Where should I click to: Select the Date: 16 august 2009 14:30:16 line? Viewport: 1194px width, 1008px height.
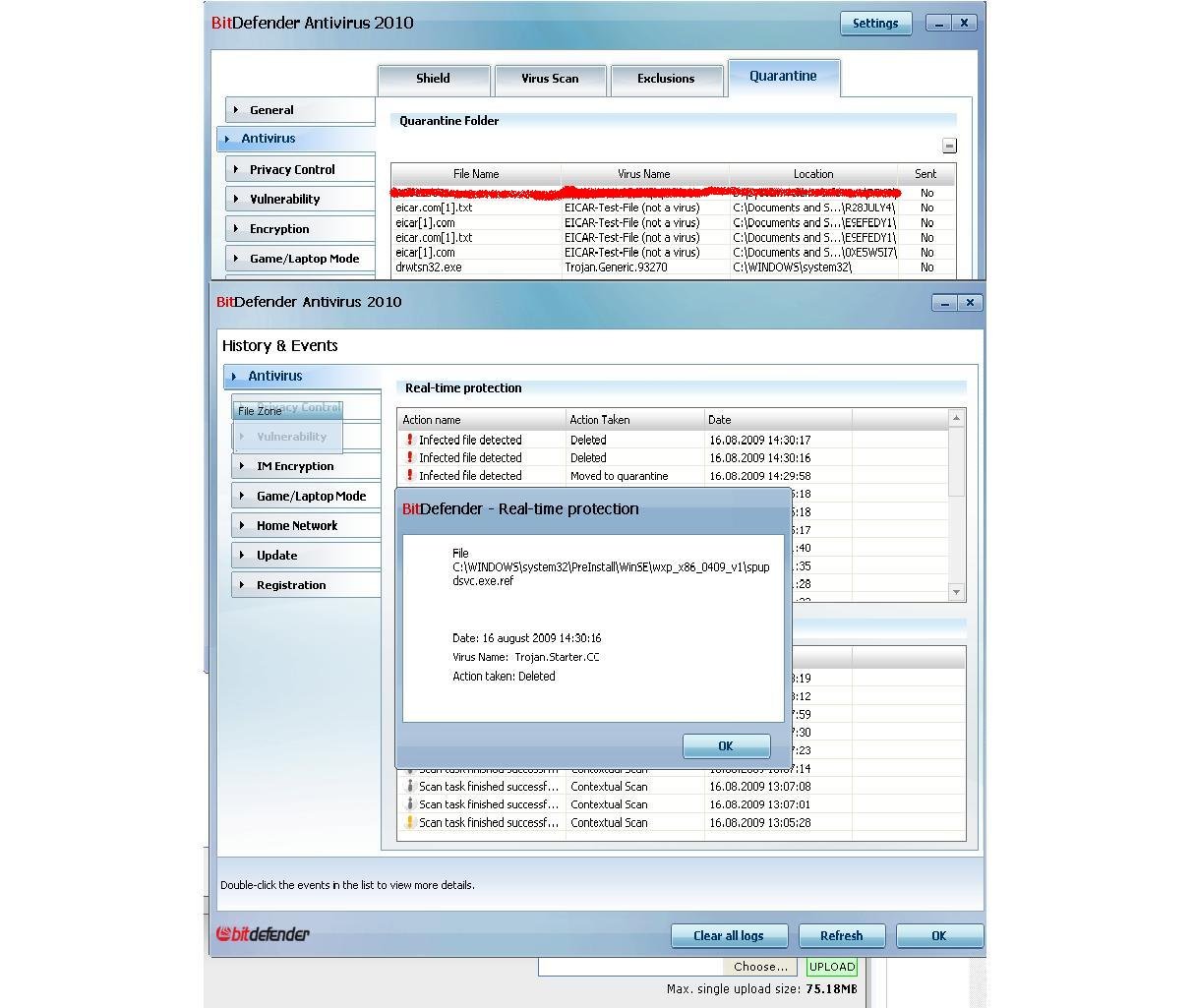[x=526, y=638]
